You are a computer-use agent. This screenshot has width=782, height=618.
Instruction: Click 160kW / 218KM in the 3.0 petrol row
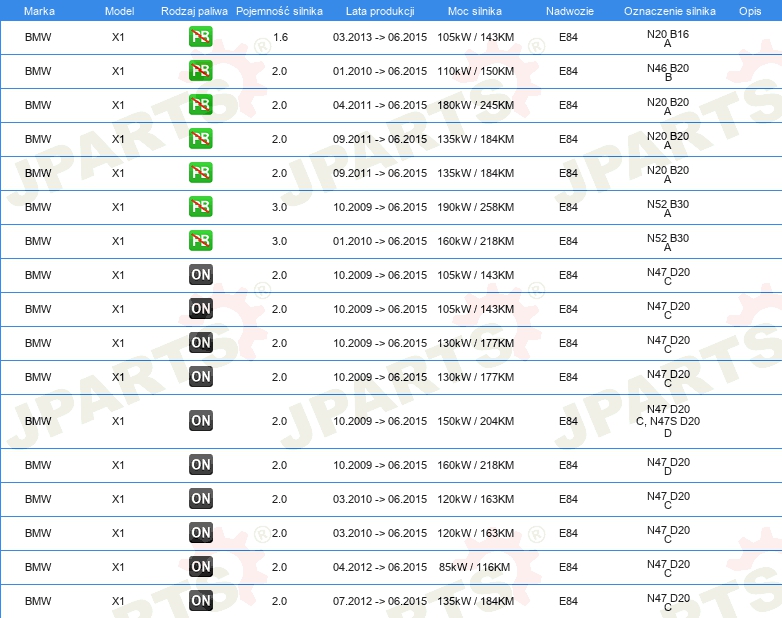pyautogui.click(x=475, y=241)
